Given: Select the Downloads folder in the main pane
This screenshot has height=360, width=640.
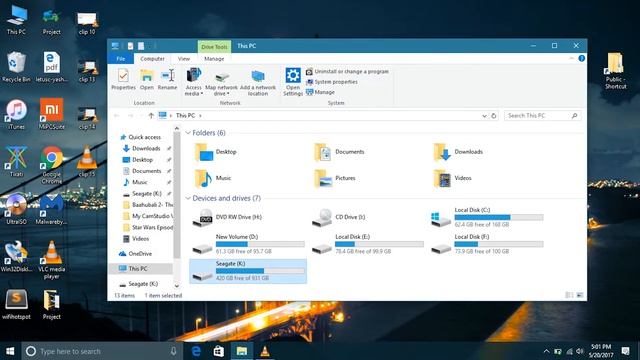Looking at the screenshot, I should pos(458,152).
